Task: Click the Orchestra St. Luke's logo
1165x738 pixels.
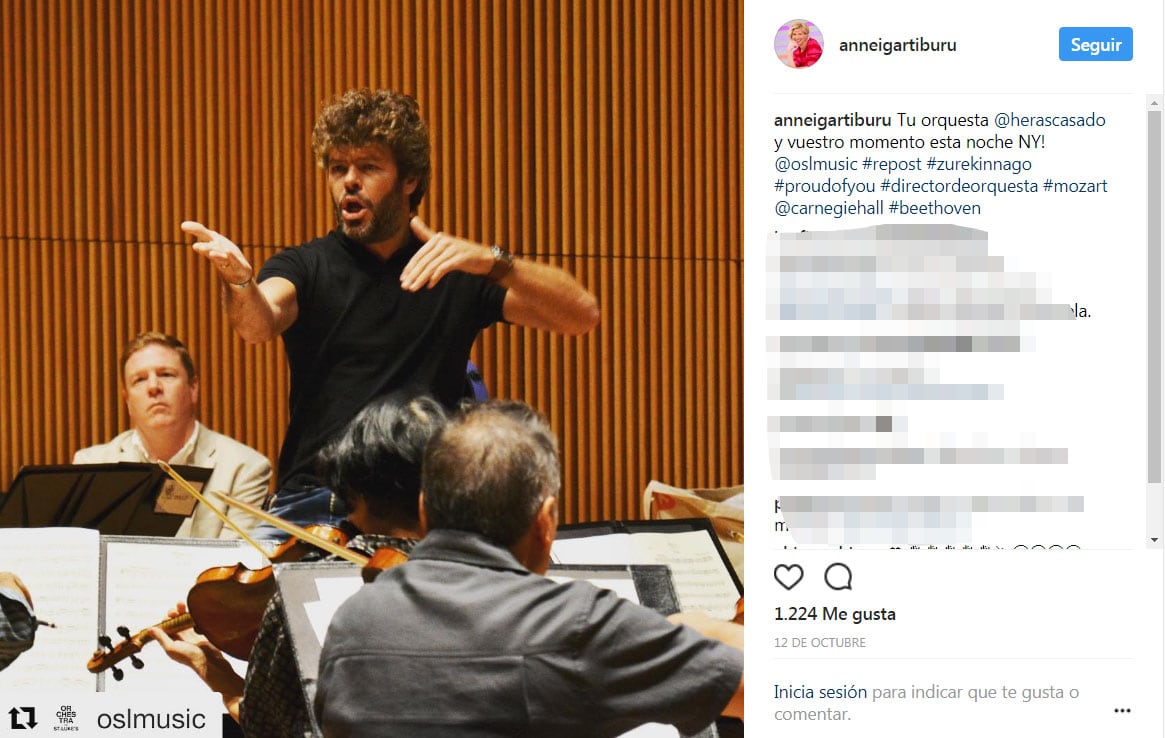Action: (66, 718)
